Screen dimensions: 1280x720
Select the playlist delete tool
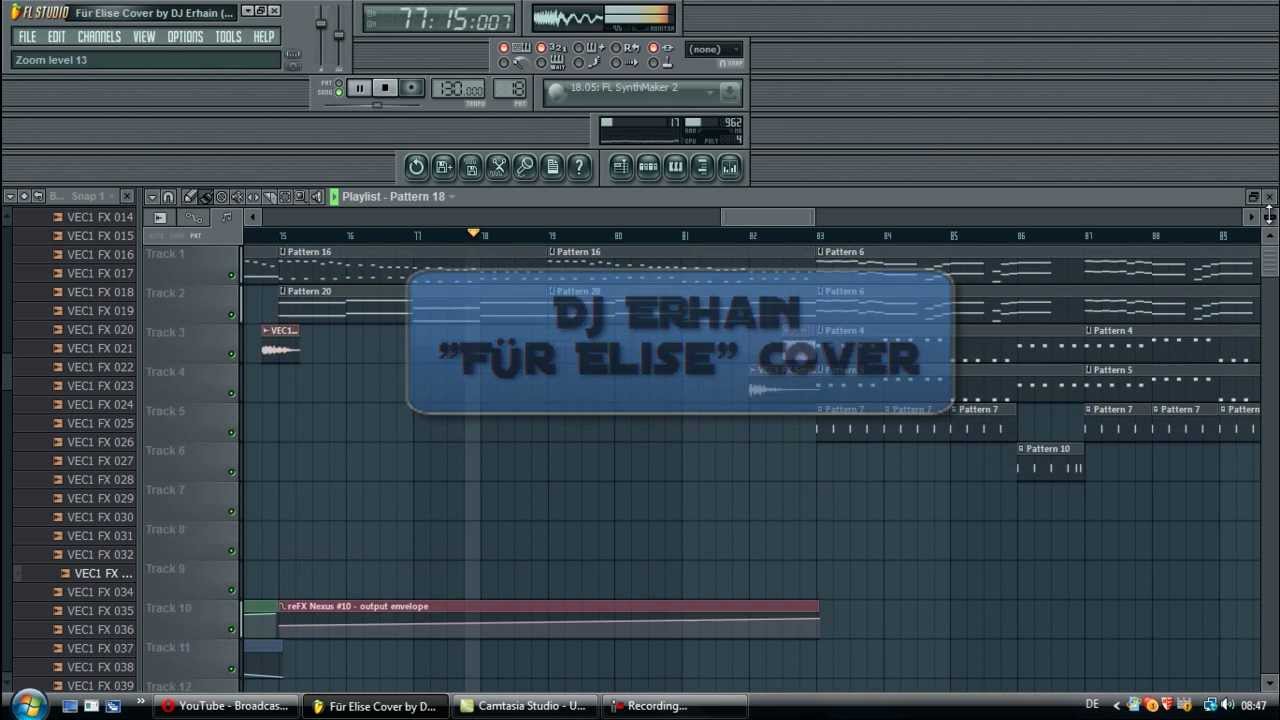point(221,197)
